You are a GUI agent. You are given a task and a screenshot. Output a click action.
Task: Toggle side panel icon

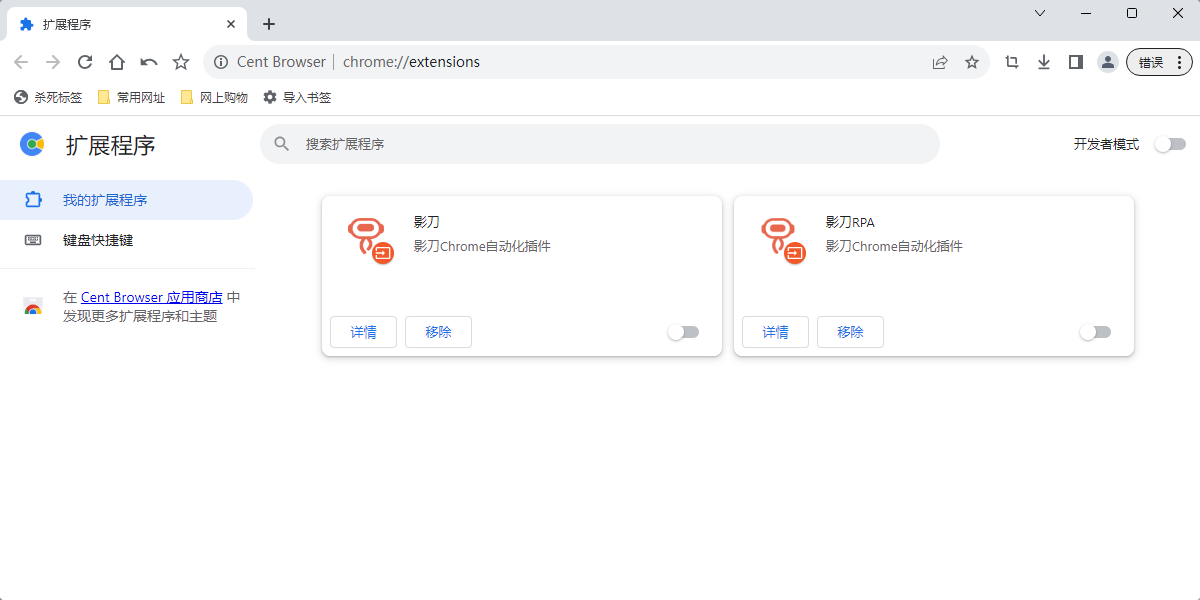(1076, 62)
